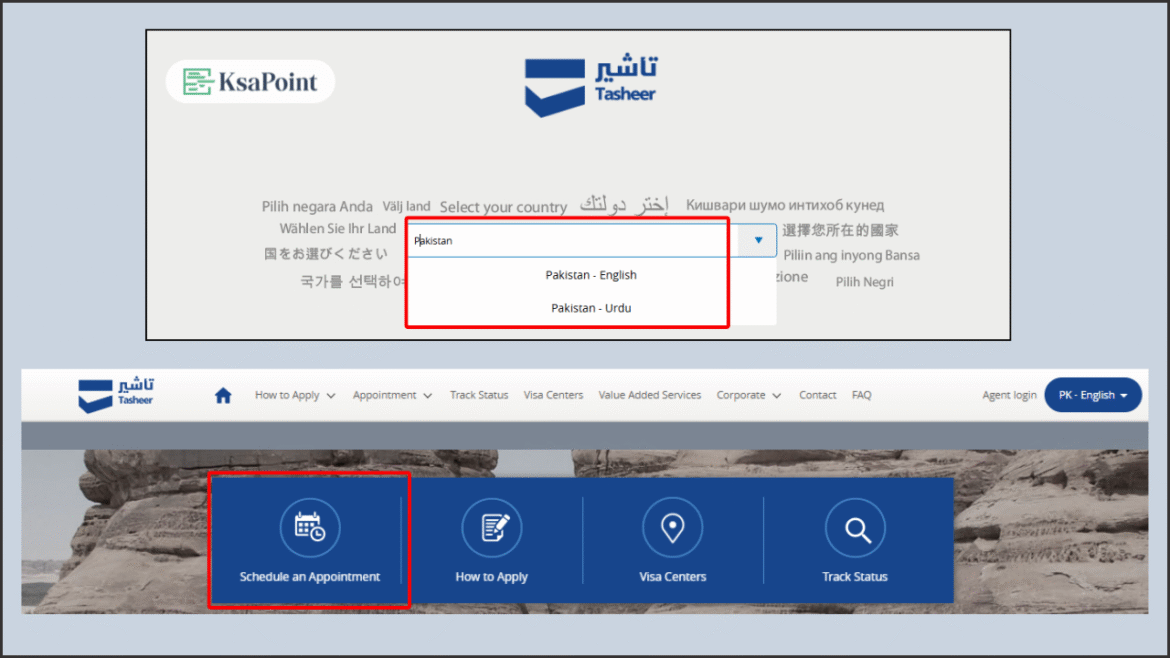Select the Pakistan - English option

tap(591, 274)
